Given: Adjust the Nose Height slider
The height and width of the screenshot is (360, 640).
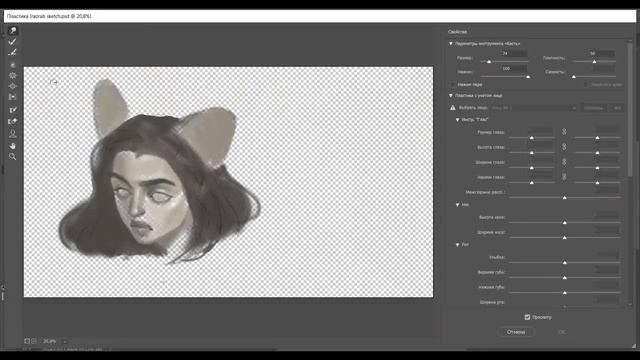Looking at the screenshot, I should point(565,223).
